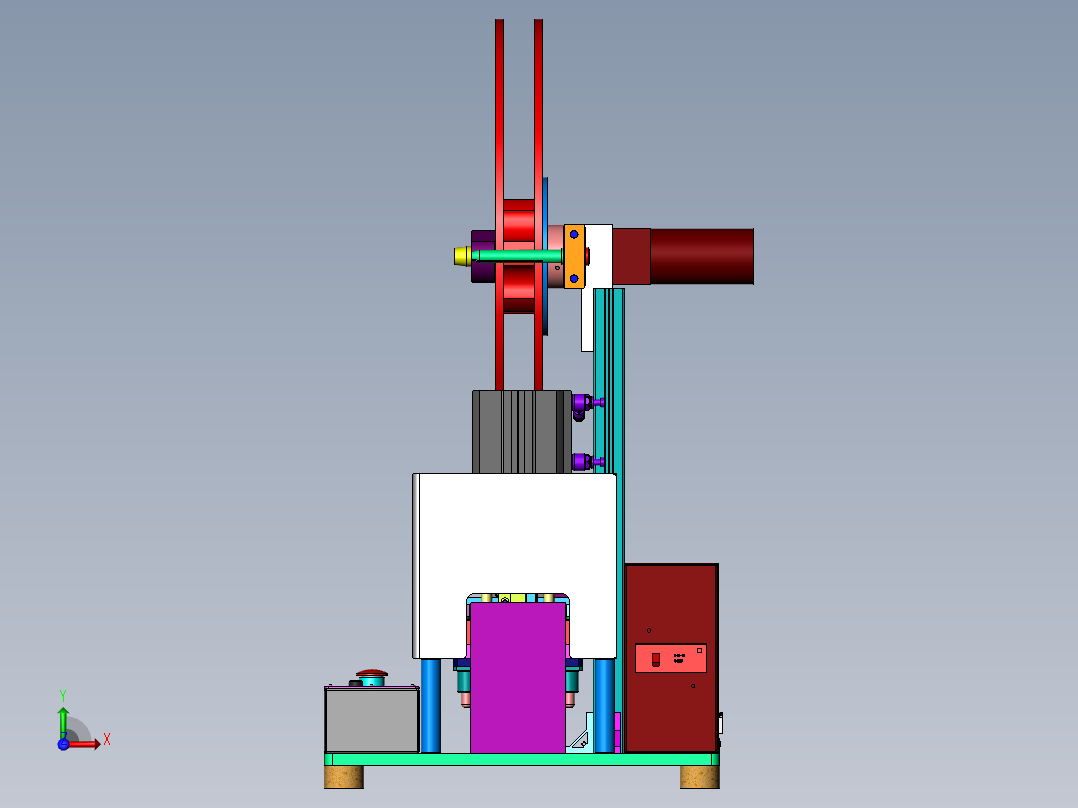The image size is (1078, 808).
Task: Select the red emergency stop mushroom button
Action: tap(372, 673)
